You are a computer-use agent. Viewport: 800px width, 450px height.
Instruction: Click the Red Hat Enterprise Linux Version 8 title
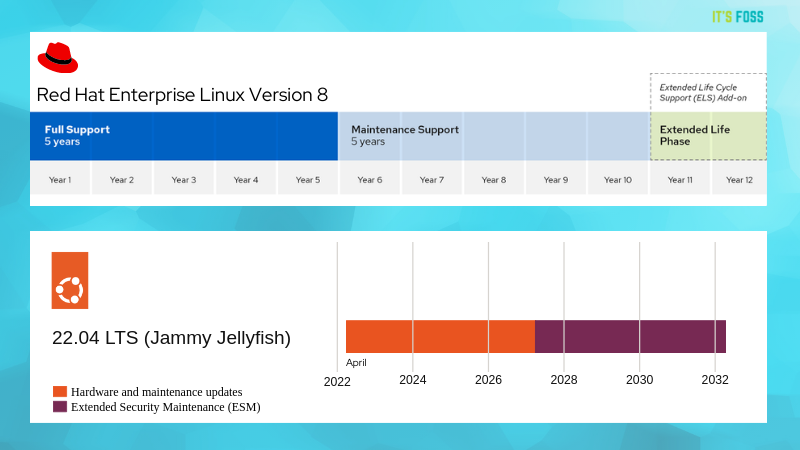tap(182, 95)
